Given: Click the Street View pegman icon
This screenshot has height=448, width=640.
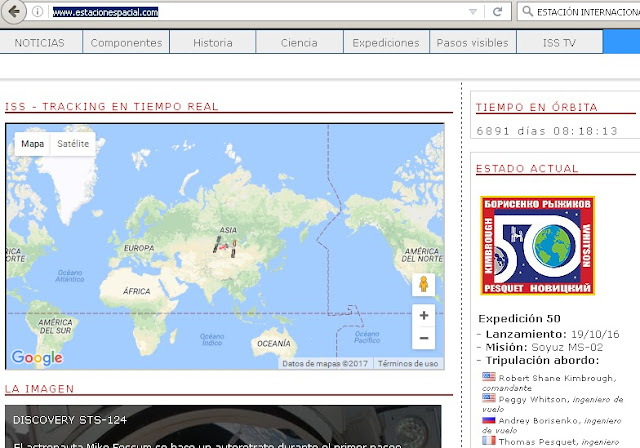Looking at the screenshot, I should click(424, 284).
